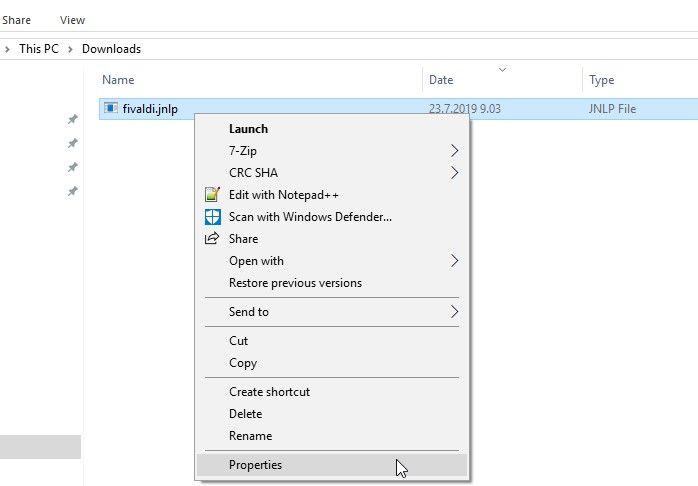Choose Properties in the context menu

[x=255, y=465]
